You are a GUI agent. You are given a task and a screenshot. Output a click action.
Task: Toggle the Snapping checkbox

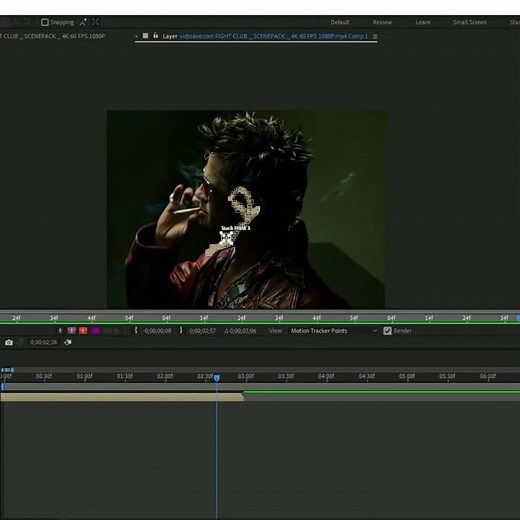[45, 22]
